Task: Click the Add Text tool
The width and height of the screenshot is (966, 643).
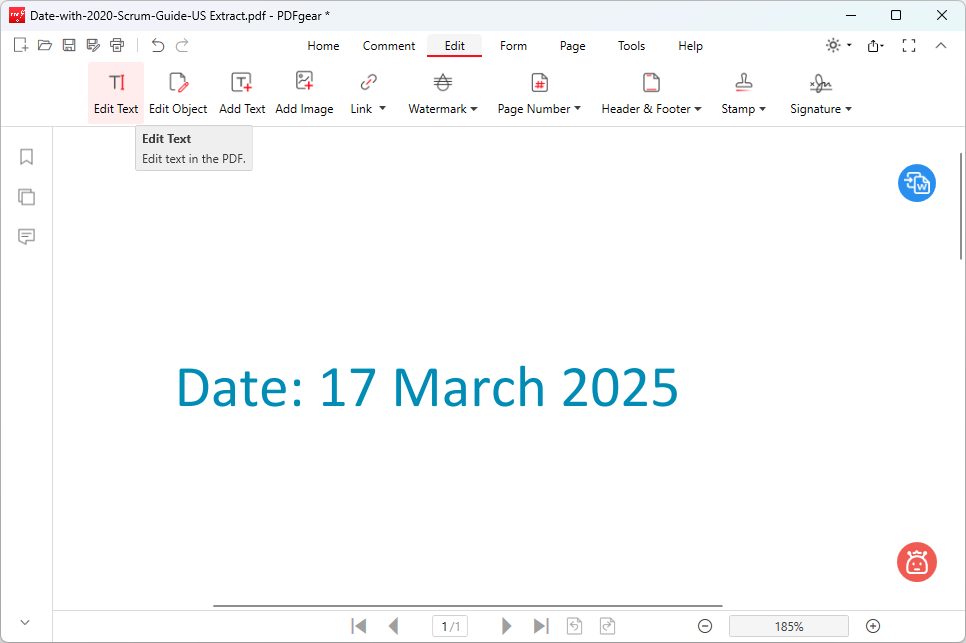Action: (242, 93)
